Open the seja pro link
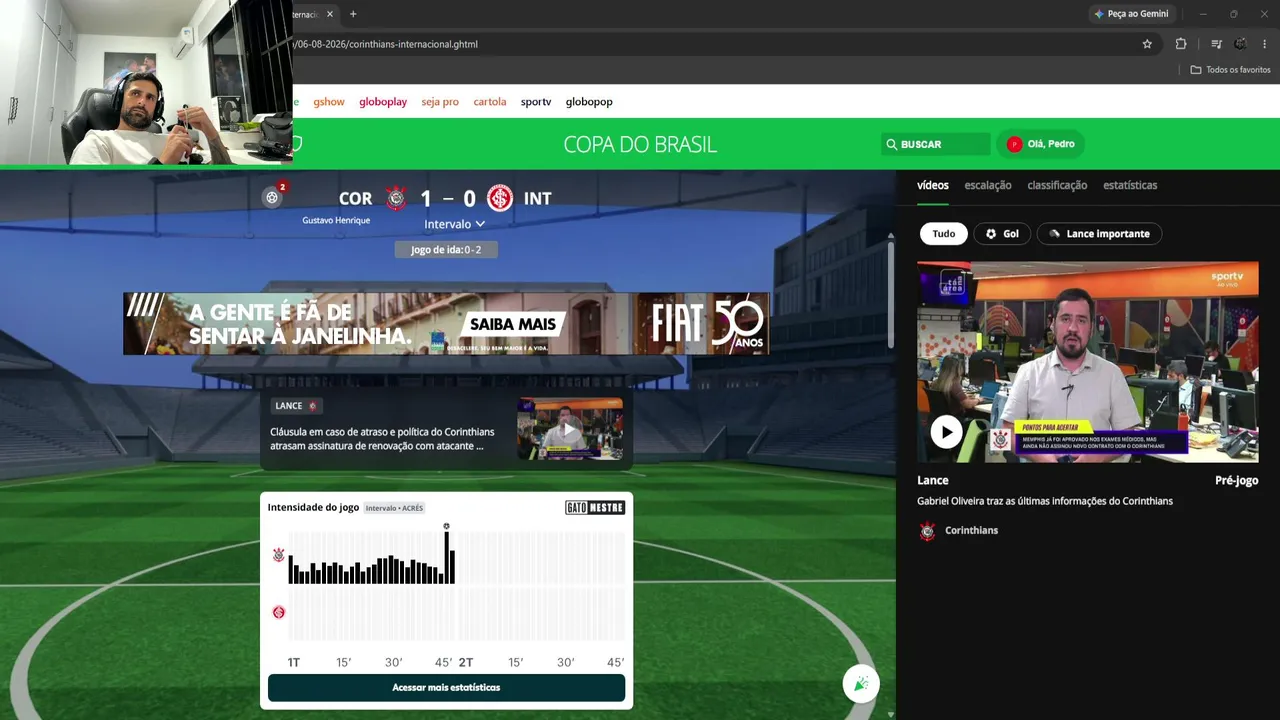 click(440, 102)
